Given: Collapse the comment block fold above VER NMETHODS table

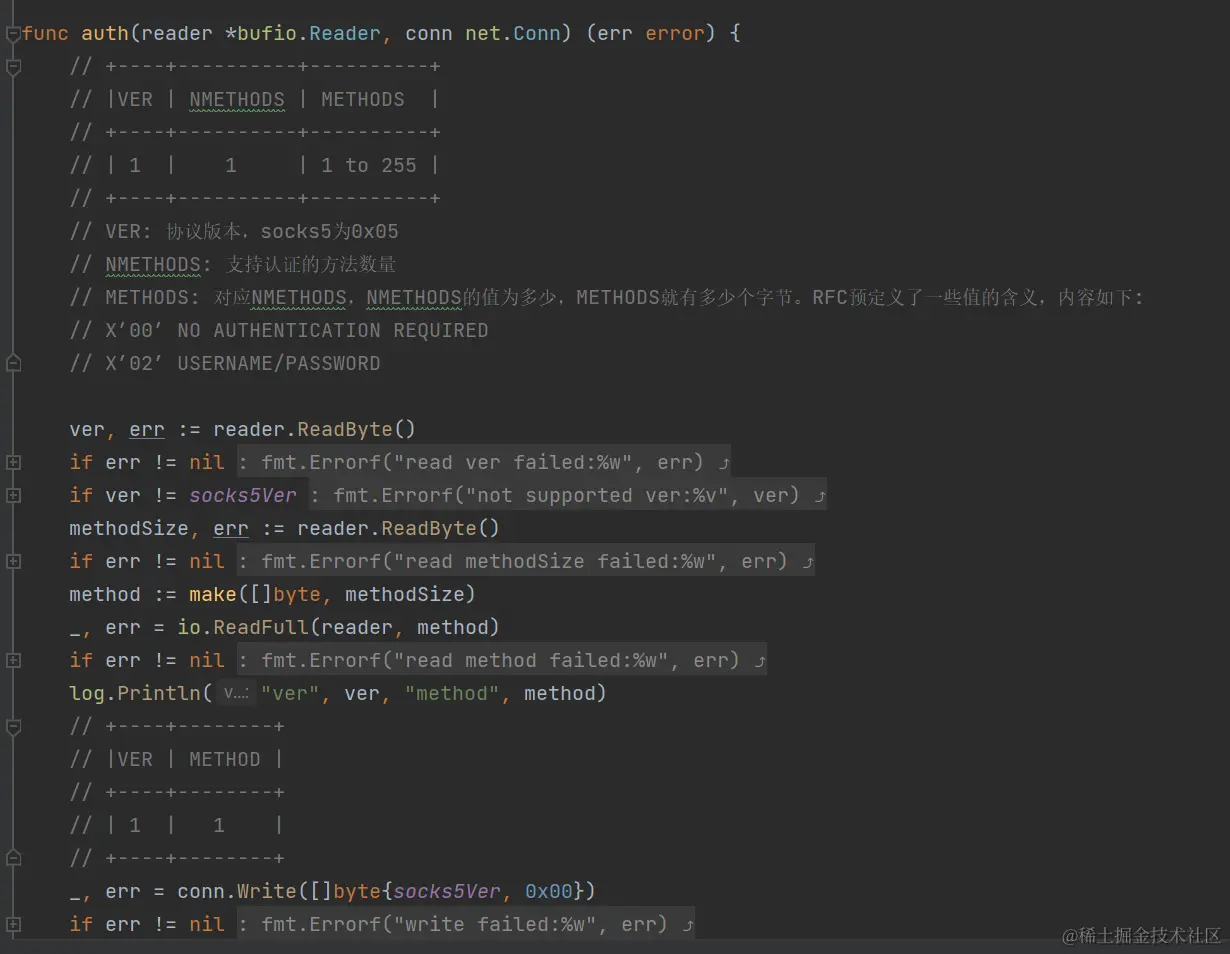Looking at the screenshot, I should [x=13, y=67].
